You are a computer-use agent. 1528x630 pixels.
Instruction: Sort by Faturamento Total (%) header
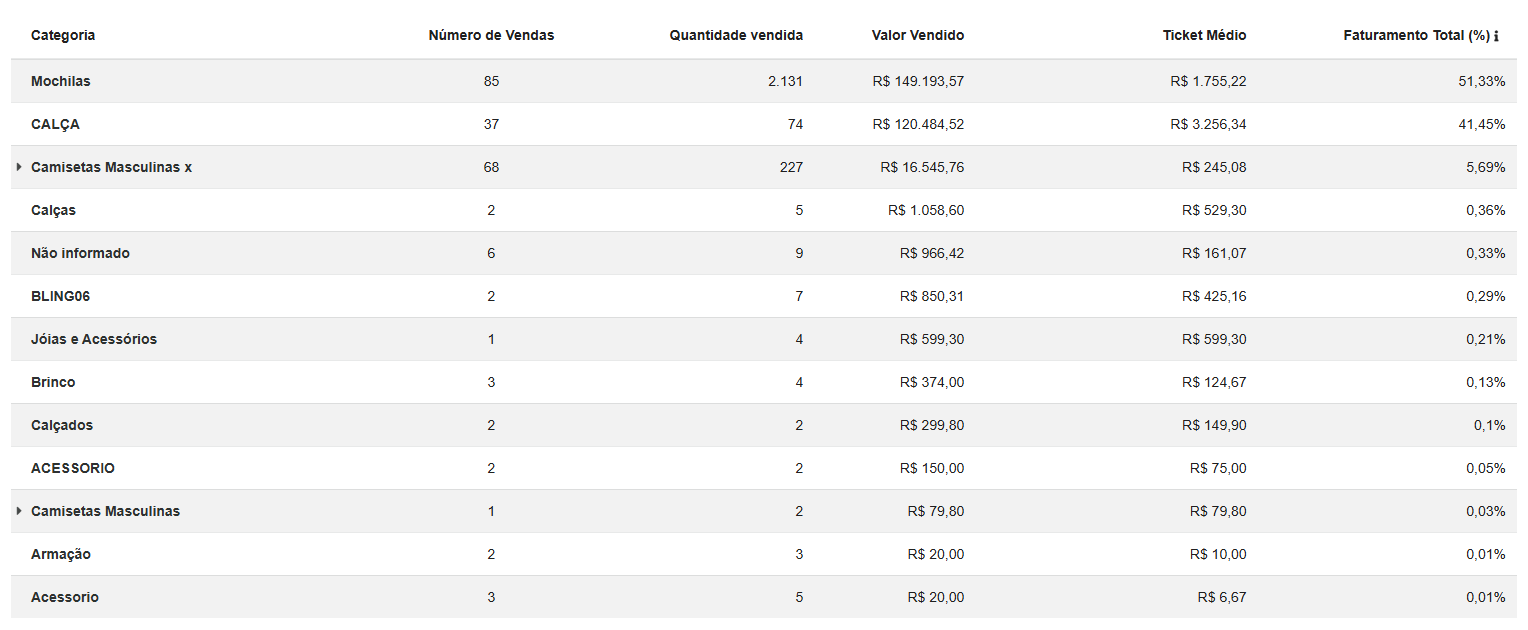[1416, 36]
